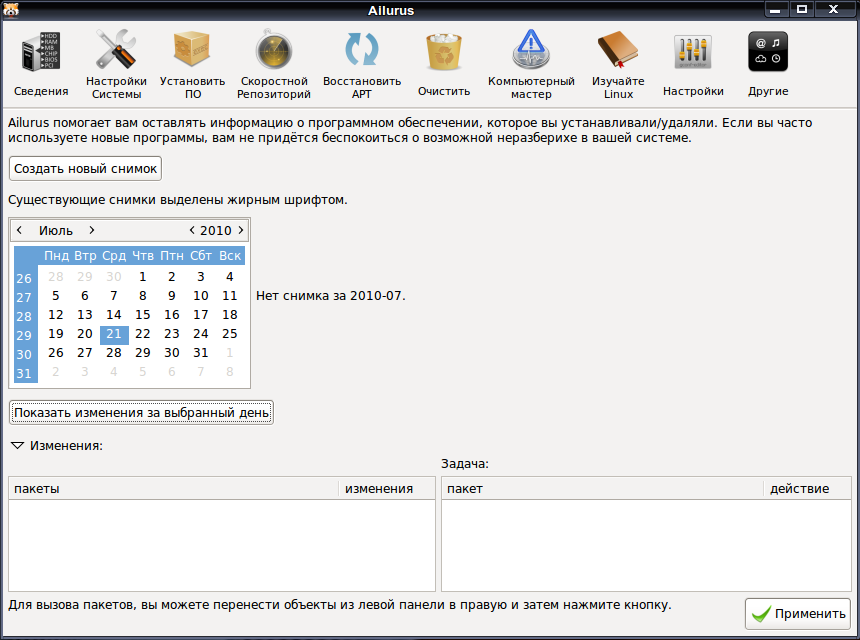860x640 pixels.
Task: Open the Очистить recycle bin icon
Action: pyautogui.click(x=444, y=52)
